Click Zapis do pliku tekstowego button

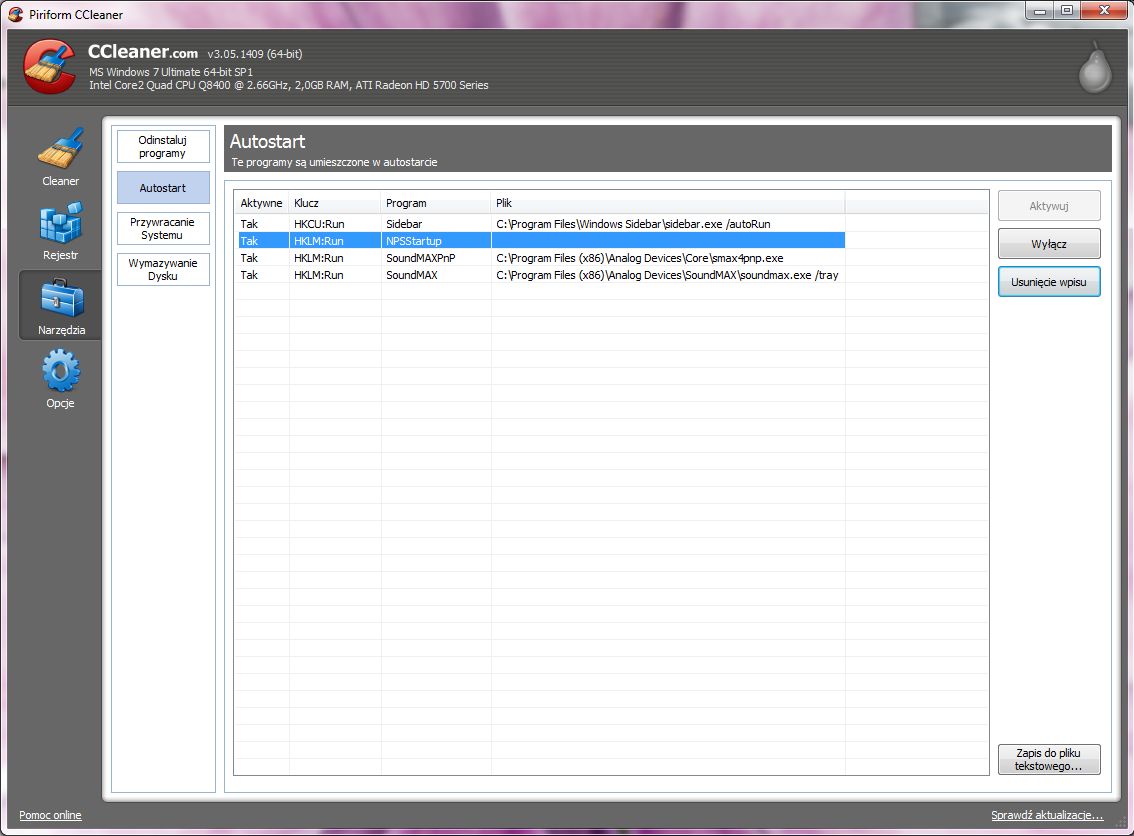(x=1049, y=759)
